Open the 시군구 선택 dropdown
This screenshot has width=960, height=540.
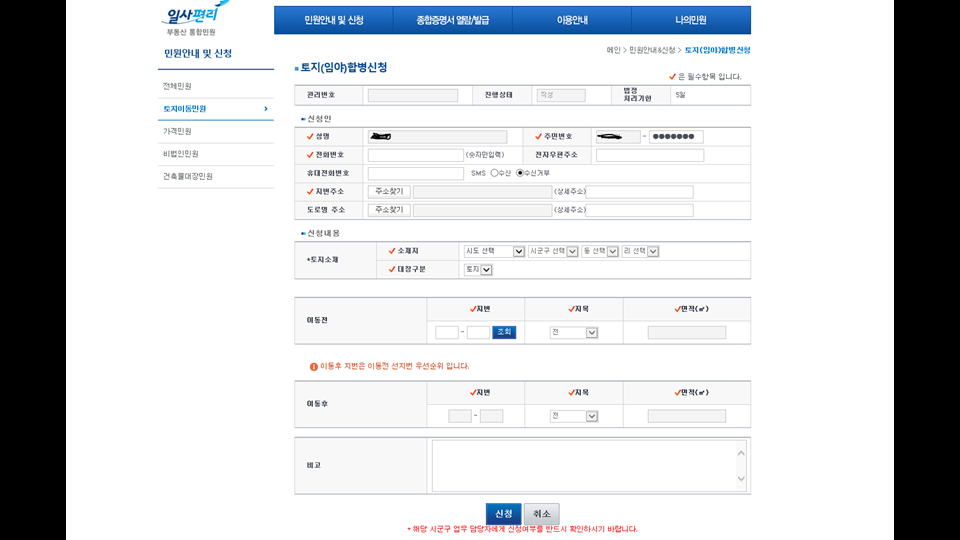553,251
